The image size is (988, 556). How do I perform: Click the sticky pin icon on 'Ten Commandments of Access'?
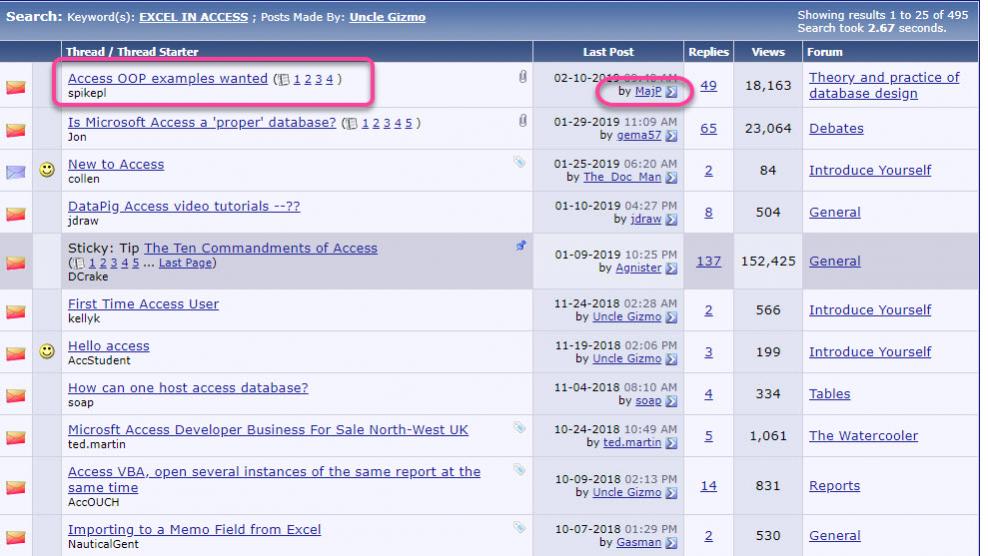coord(520,246)
